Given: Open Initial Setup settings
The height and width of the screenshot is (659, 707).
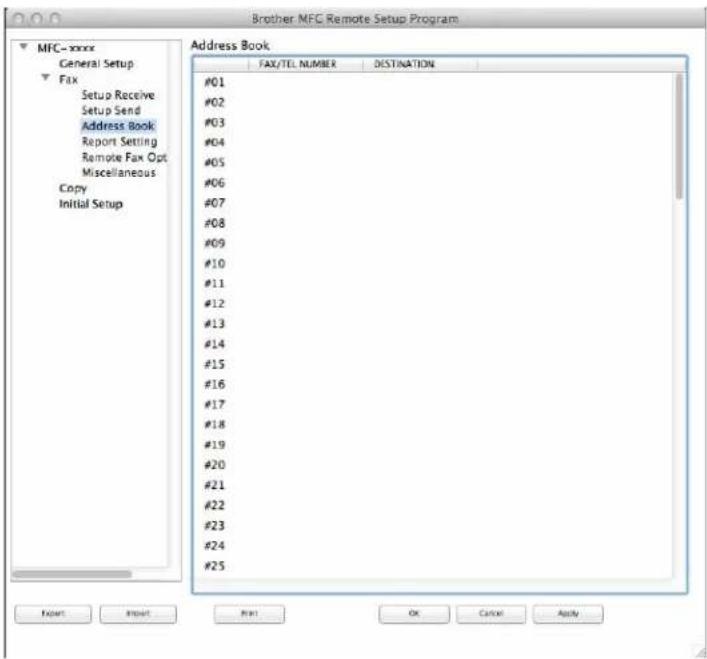Looking at the screenshot, I should tap(91, 204).
